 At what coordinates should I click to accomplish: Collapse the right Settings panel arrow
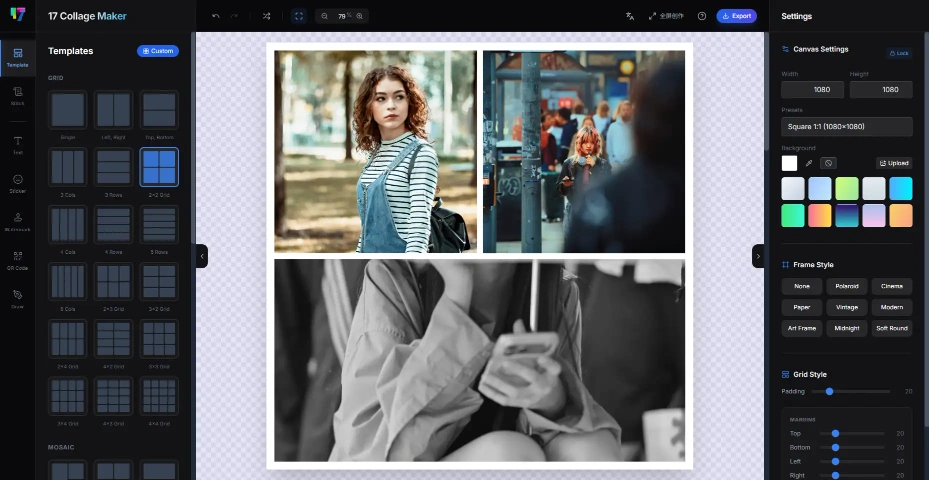[x=758, y=256]
